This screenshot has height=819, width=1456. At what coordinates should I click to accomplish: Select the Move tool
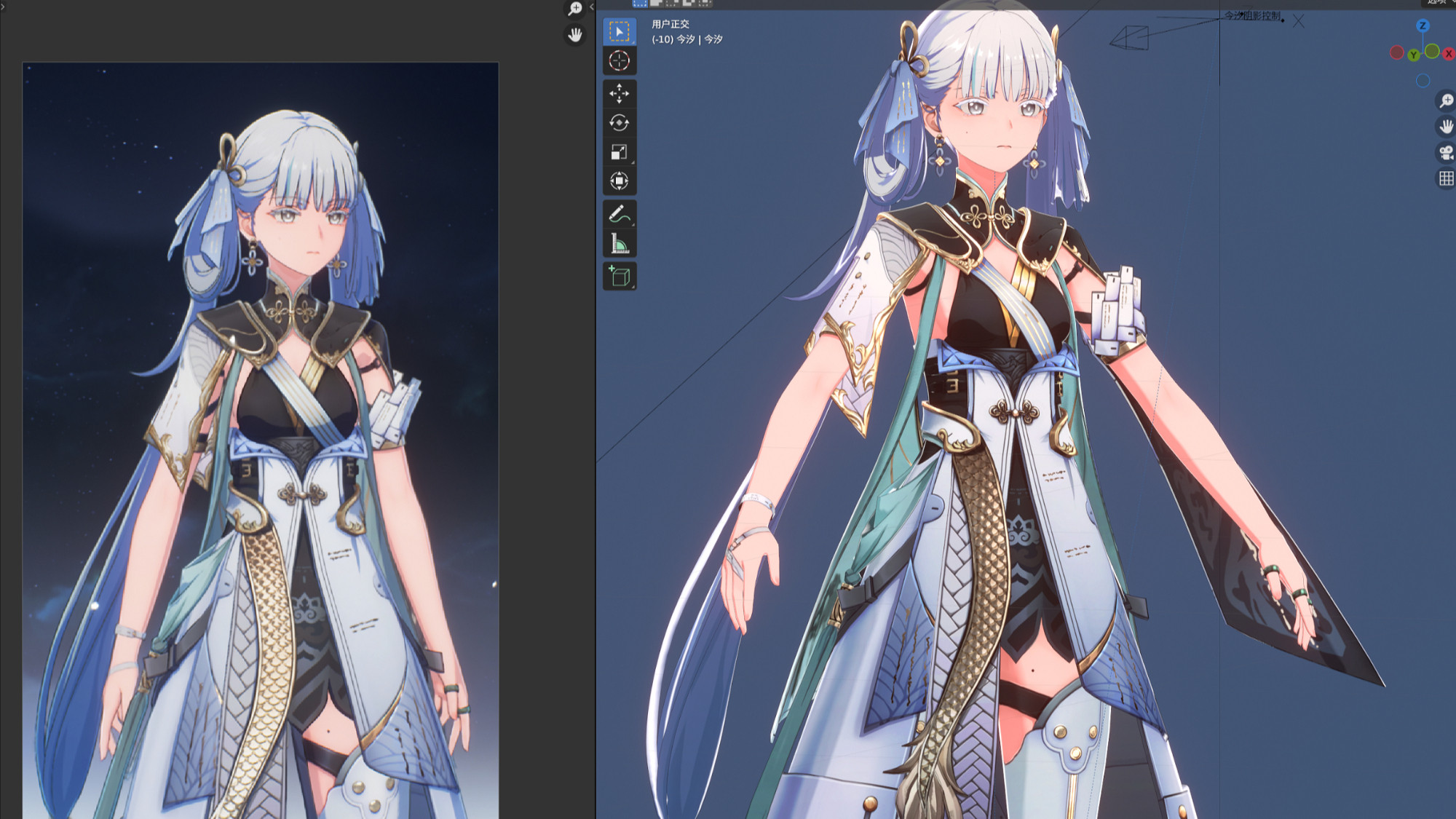(620, 93)
